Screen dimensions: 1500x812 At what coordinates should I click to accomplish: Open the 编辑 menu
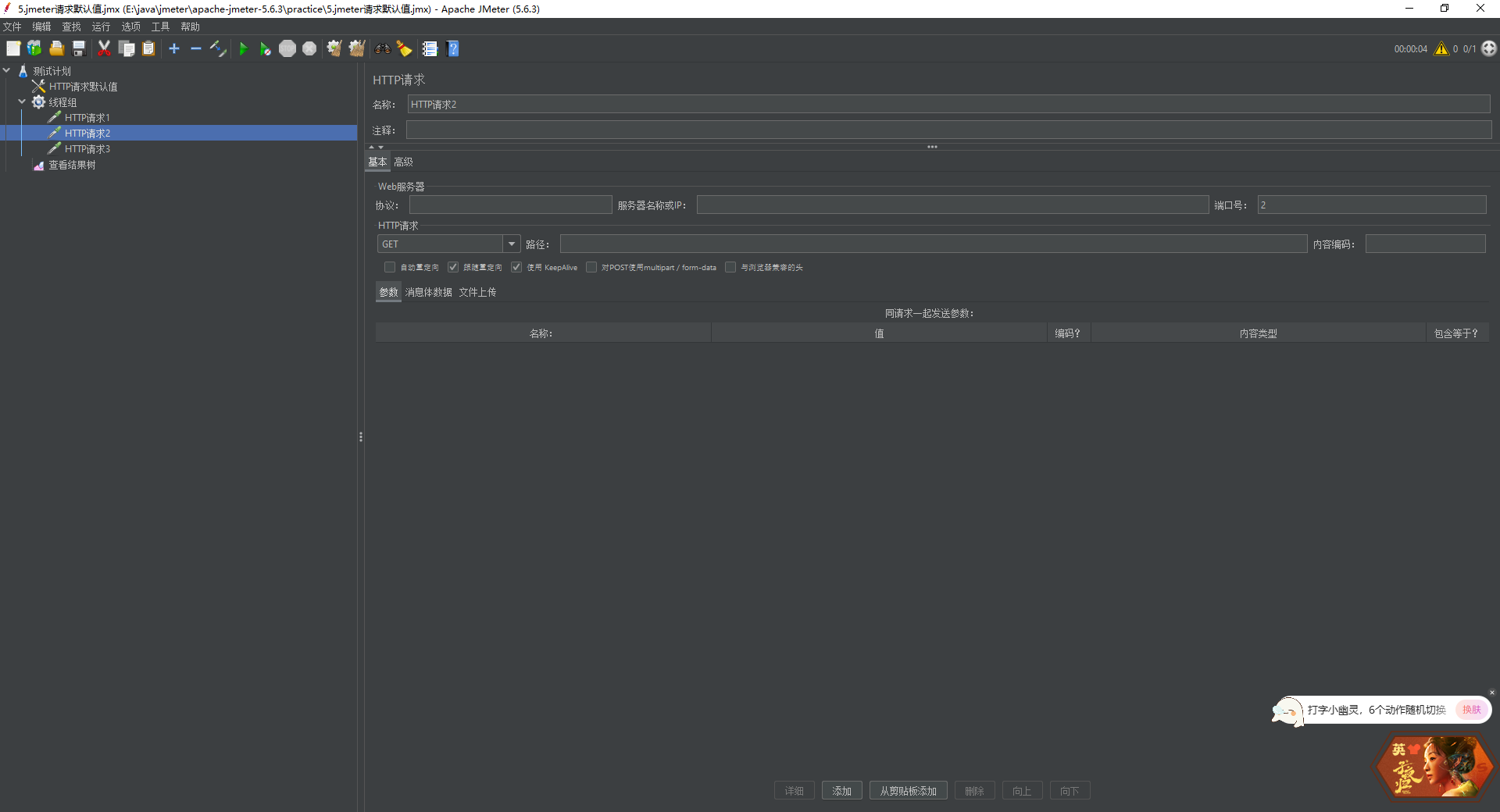[x=41, y=27]
